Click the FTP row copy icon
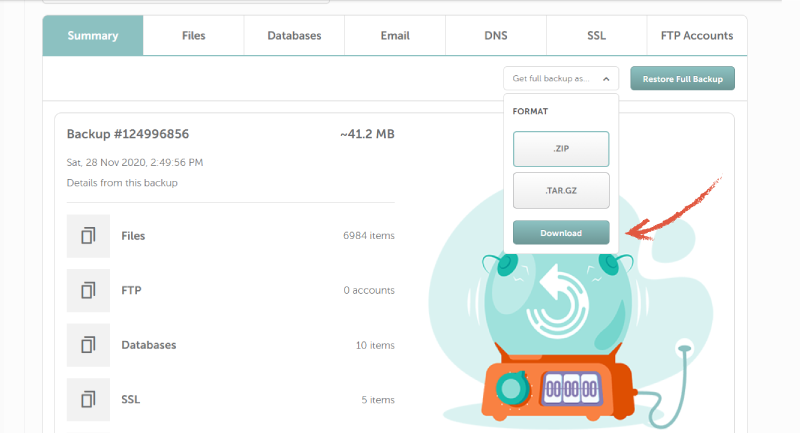Screen dimensions: 800x433 click(x=88, y=290)
